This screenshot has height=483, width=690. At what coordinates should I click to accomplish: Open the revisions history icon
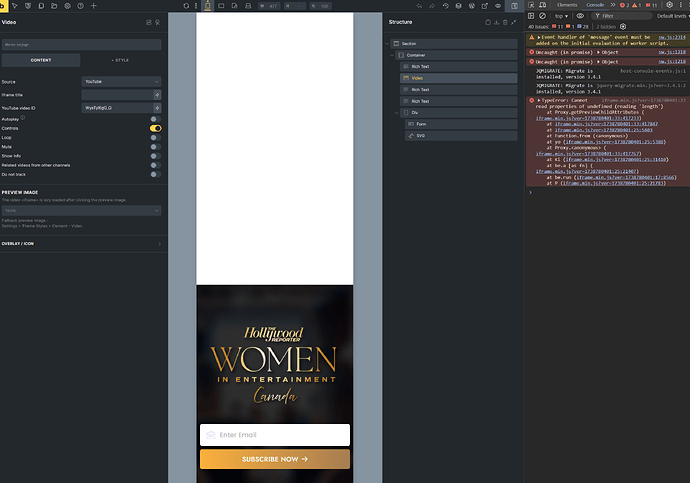click(x=445, y=6)
